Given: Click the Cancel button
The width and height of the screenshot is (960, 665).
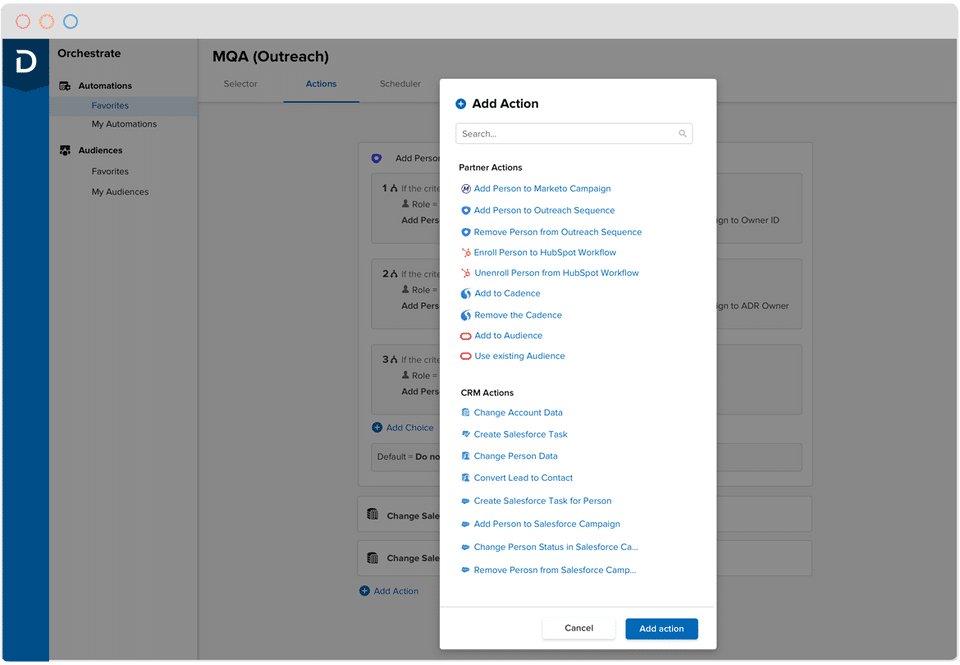Looking at the screenshot, I should [x=579, y=628].
